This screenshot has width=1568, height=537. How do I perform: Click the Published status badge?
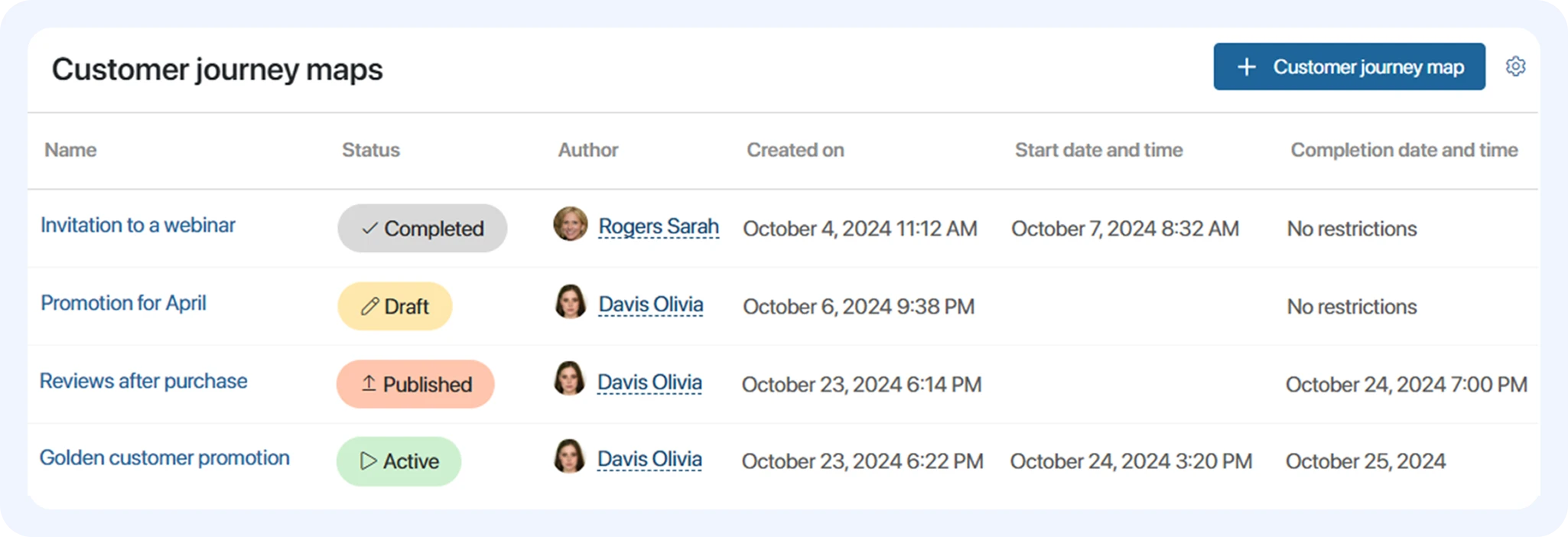(x=415, y=384)
